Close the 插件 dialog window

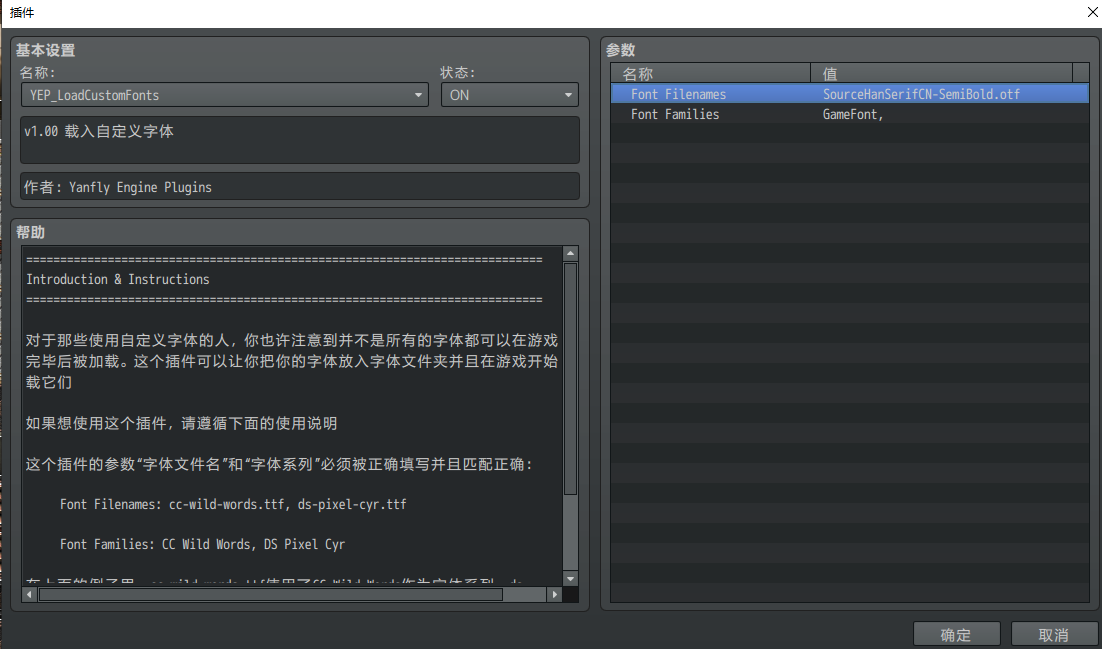click(1091, 13)
